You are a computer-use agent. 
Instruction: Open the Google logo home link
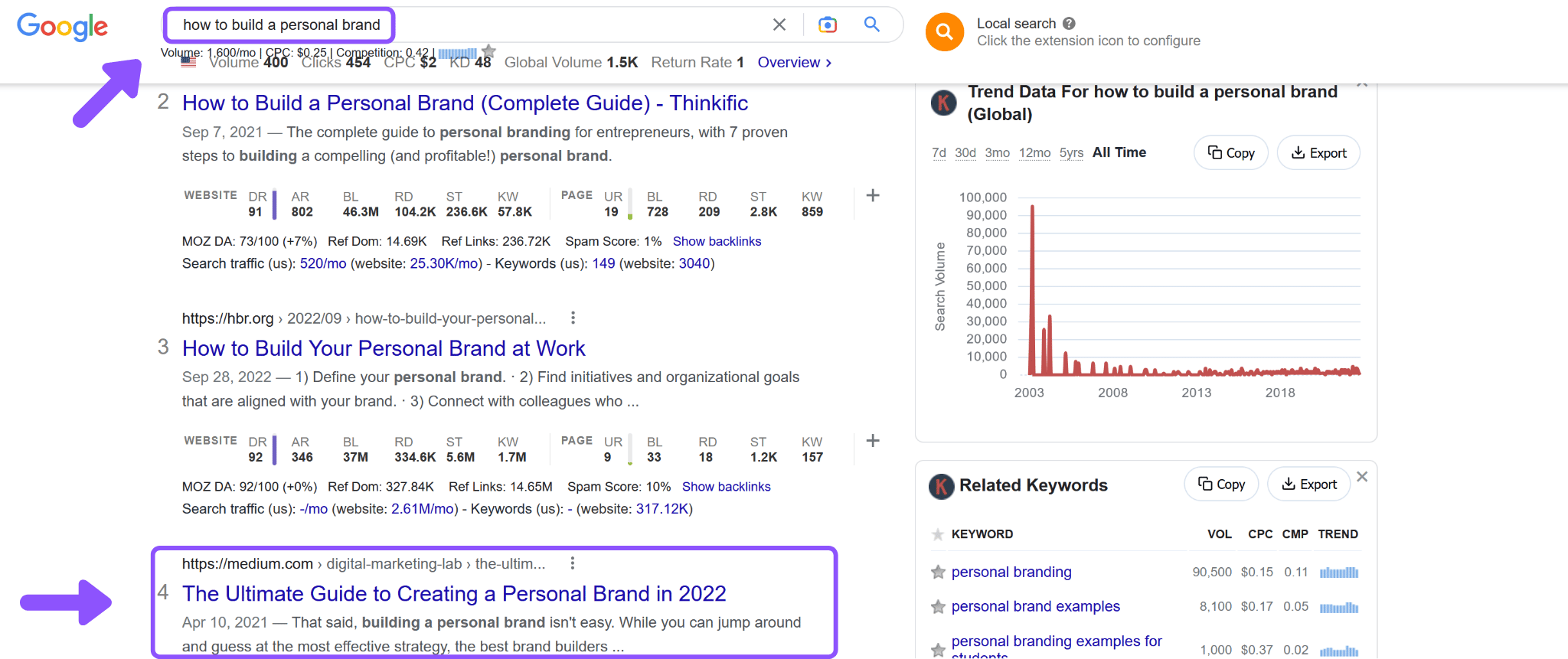coord(62,27)
